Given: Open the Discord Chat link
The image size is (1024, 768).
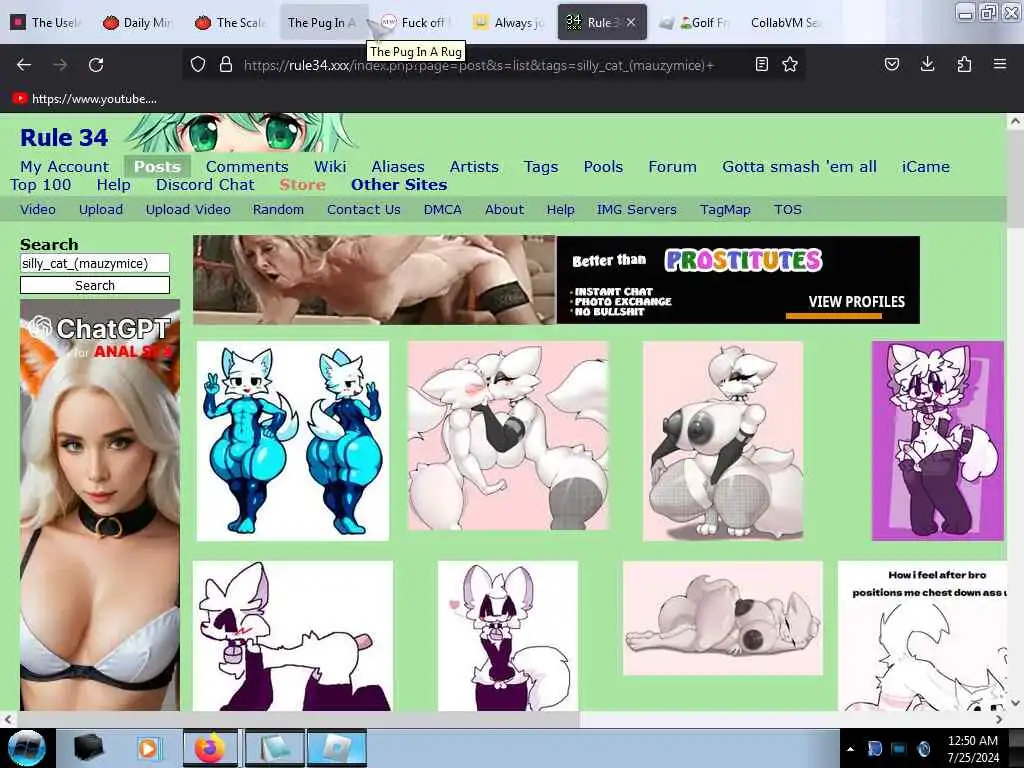Looking at the screenshot, I should click(205, 185).
